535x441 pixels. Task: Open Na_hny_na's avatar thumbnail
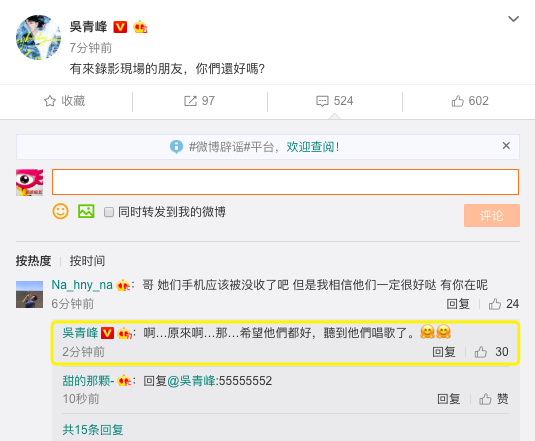coord(30,294)
